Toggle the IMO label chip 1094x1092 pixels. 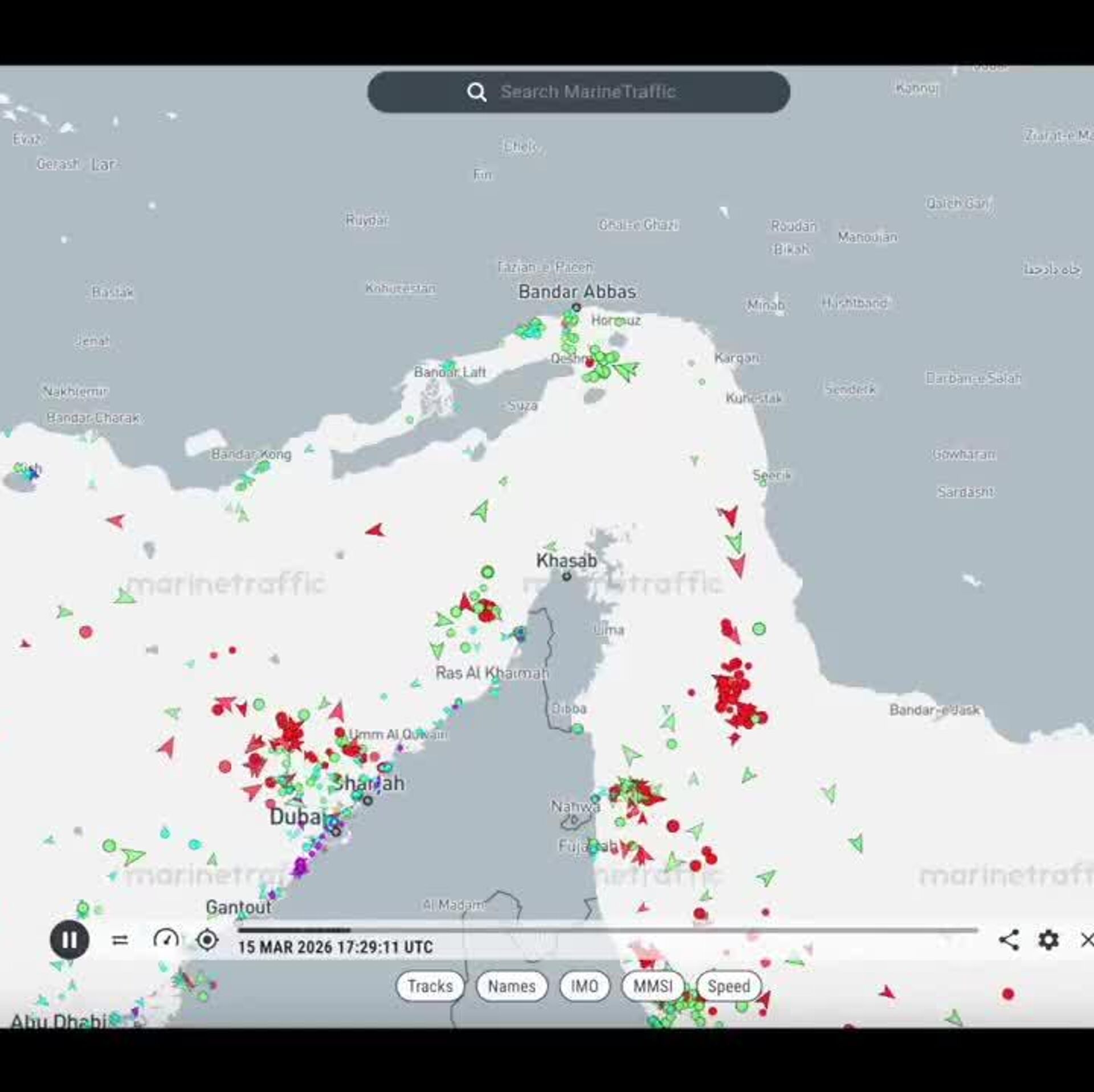(584, 986)
